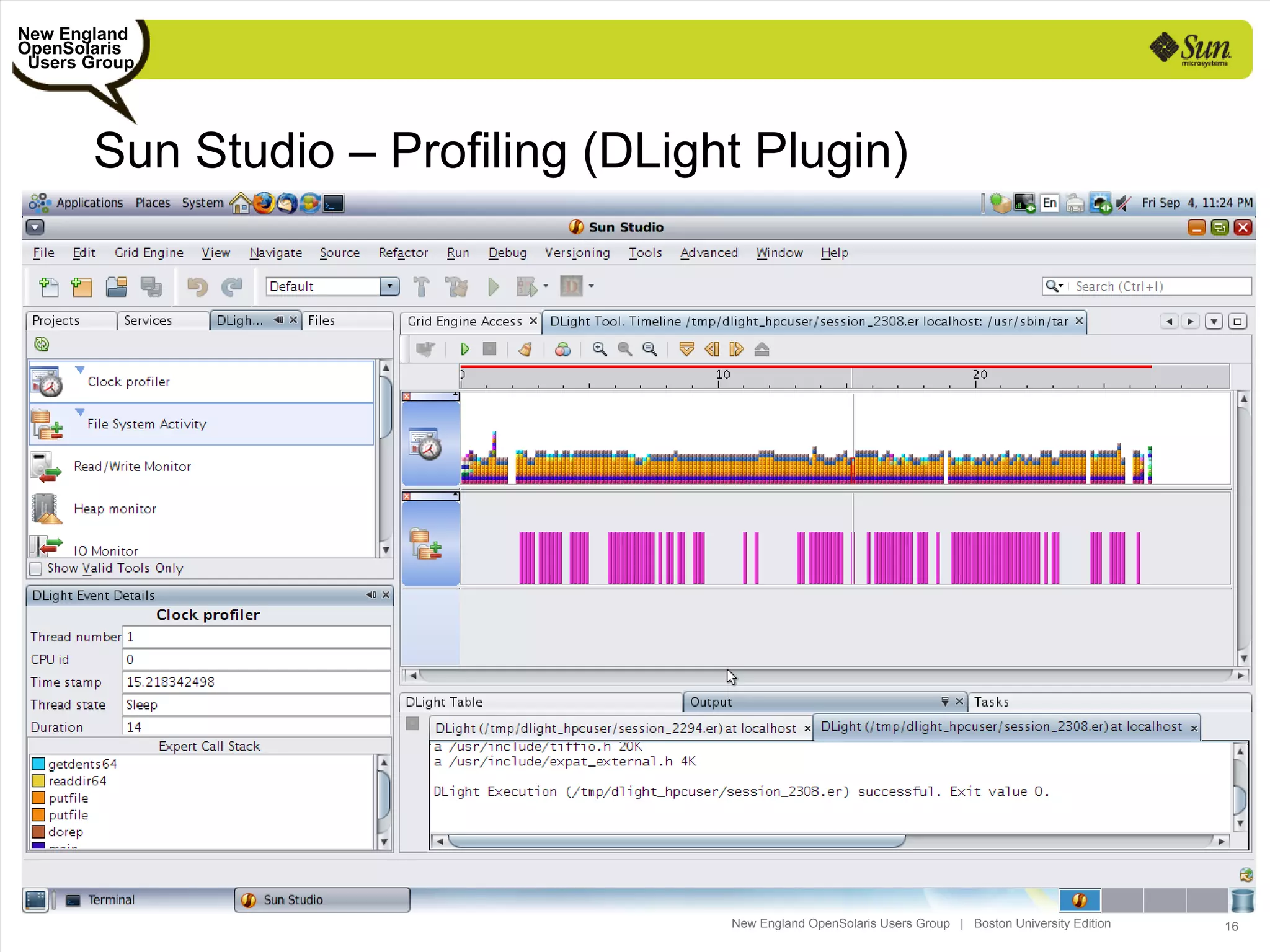1270x952 pixels.
Task: Select the Grid Engine Access tab
Action: 464,321
